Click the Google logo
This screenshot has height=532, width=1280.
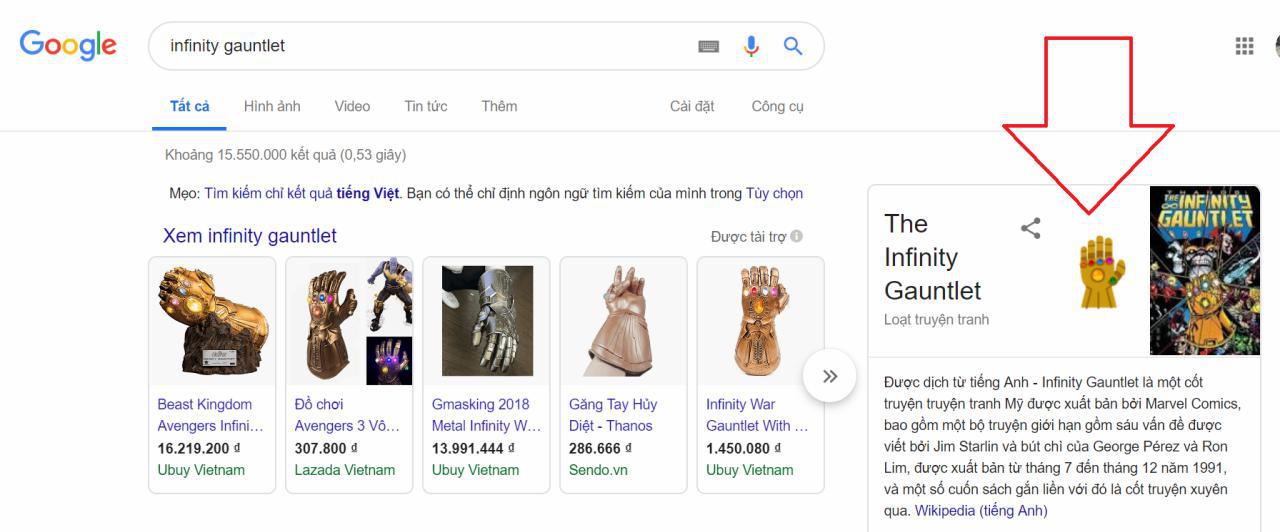(68, 45)
